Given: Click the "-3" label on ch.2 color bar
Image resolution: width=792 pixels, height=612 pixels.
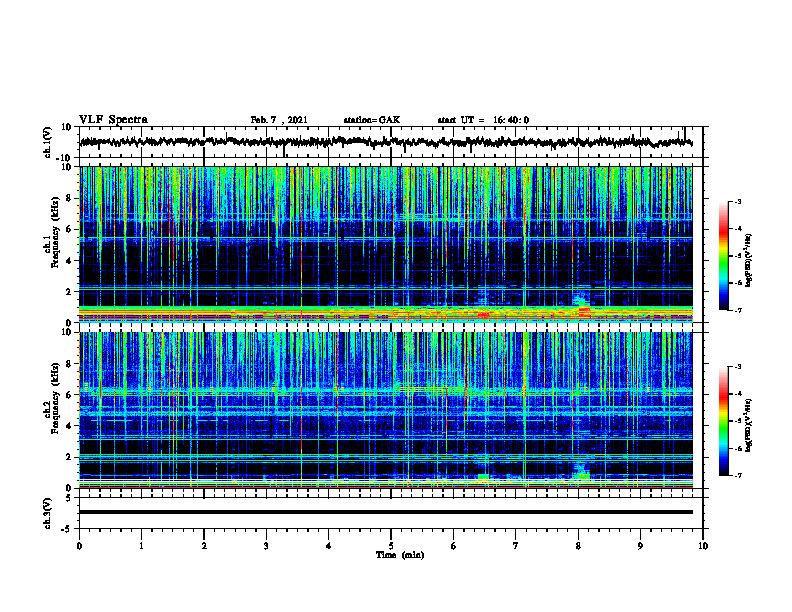Looking at the screenshot, I should 738,367.
